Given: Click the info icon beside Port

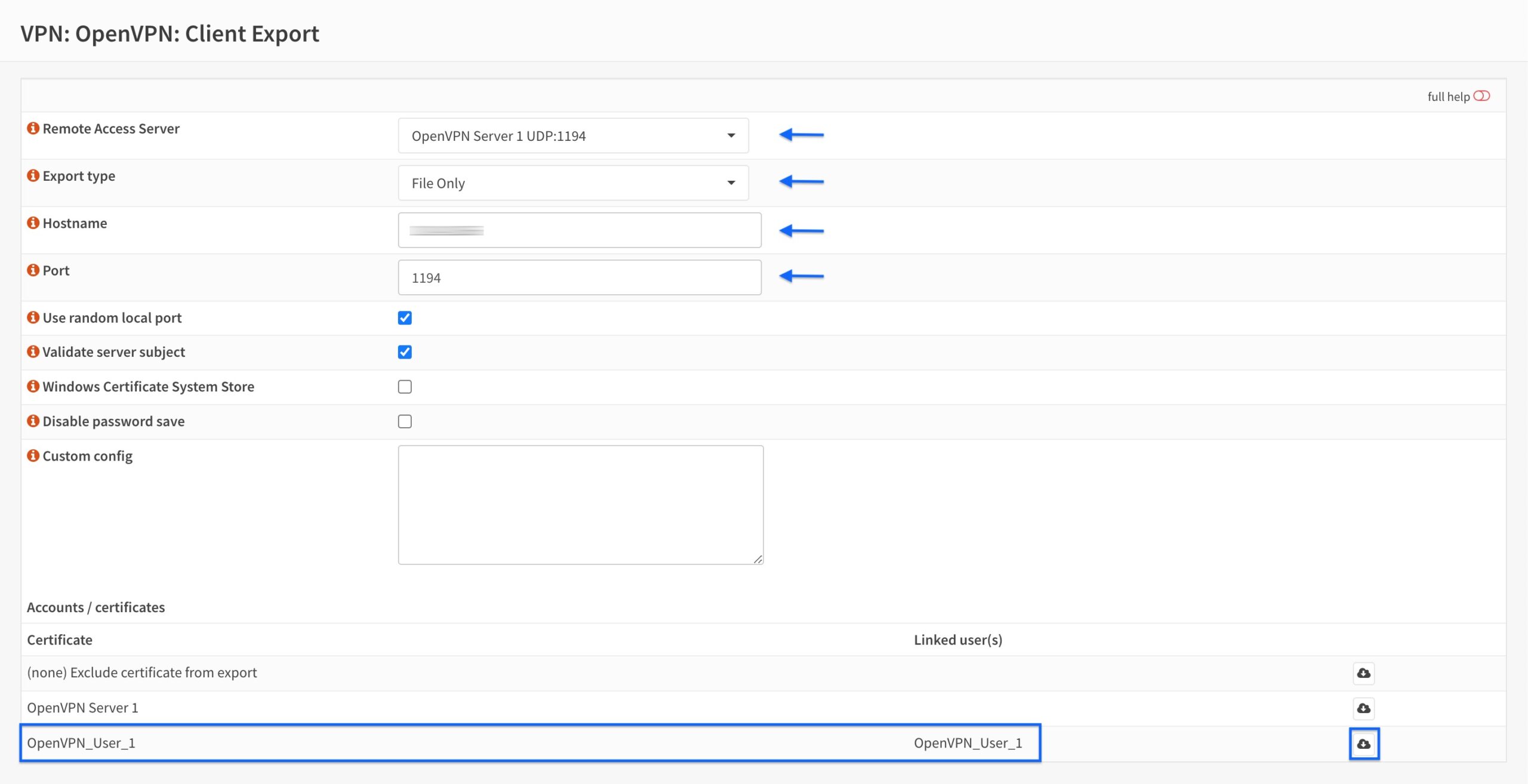Looking at the screenshot, I should [33, 269].
